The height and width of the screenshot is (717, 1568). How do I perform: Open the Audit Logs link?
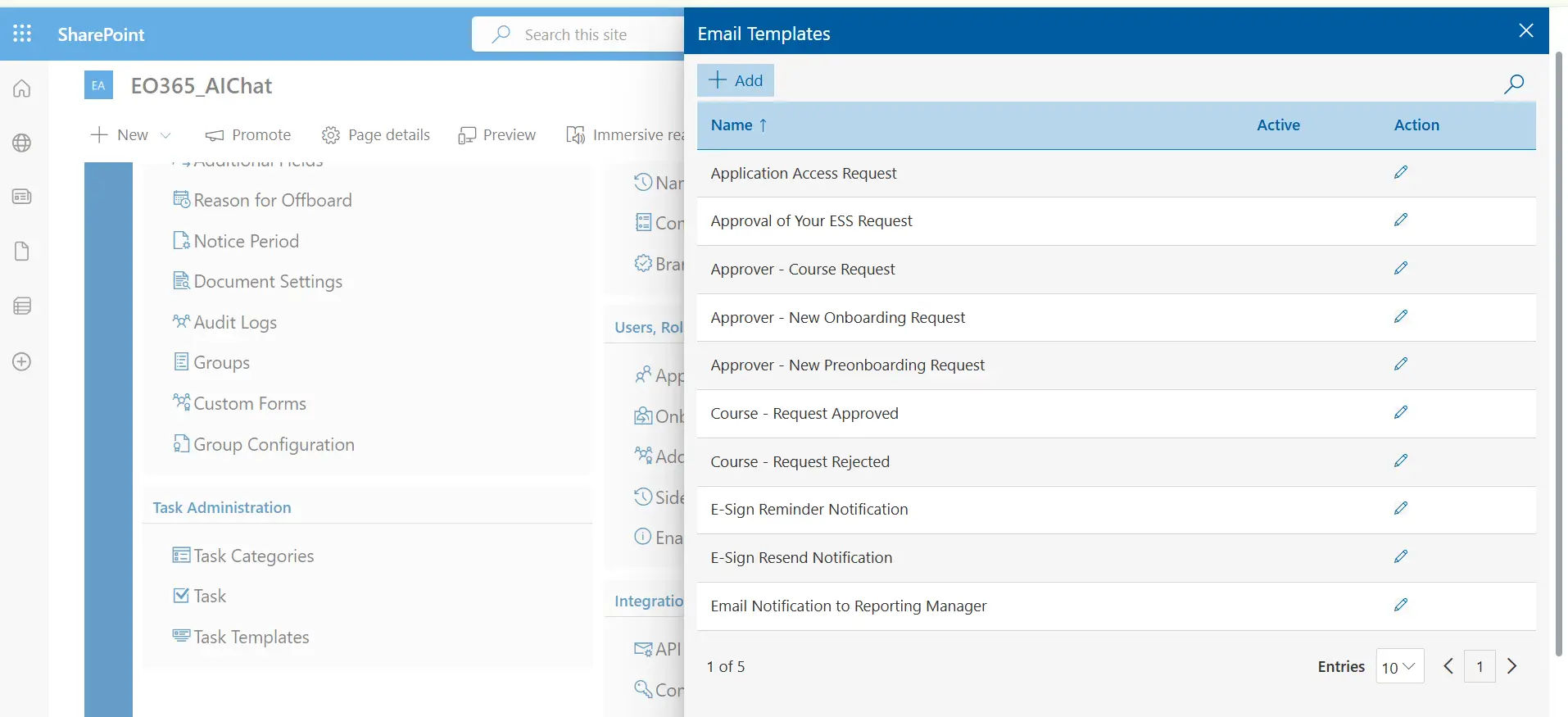224,322
